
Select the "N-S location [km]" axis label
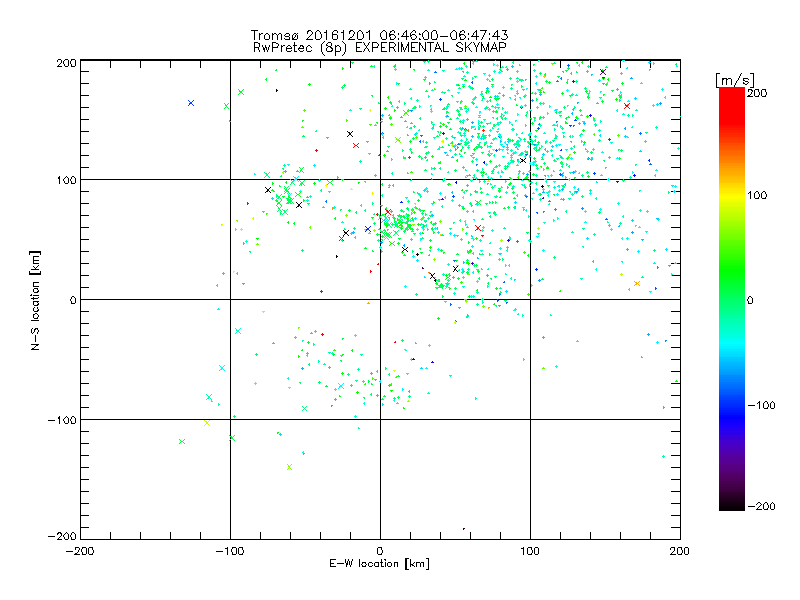(35, 301)
